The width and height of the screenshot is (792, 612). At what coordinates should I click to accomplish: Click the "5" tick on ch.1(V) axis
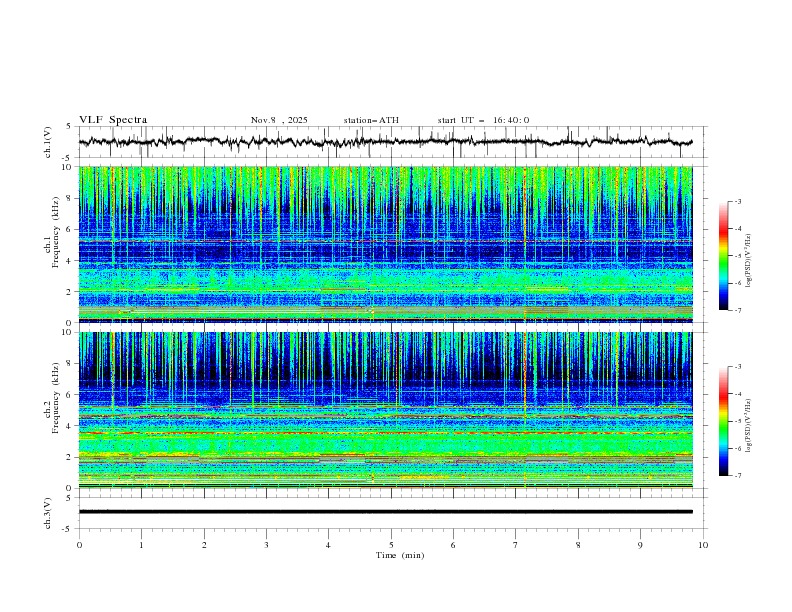click(x=69, y=127)
